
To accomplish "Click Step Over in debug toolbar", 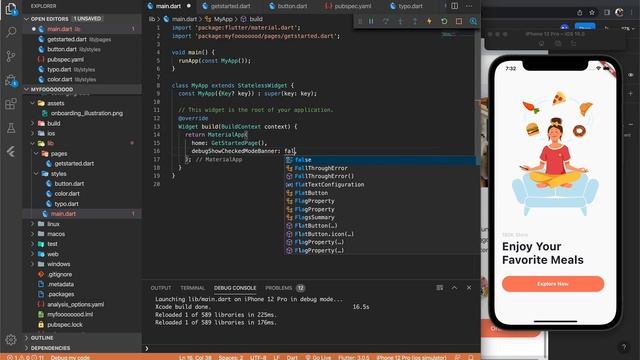I will [386, 21].
